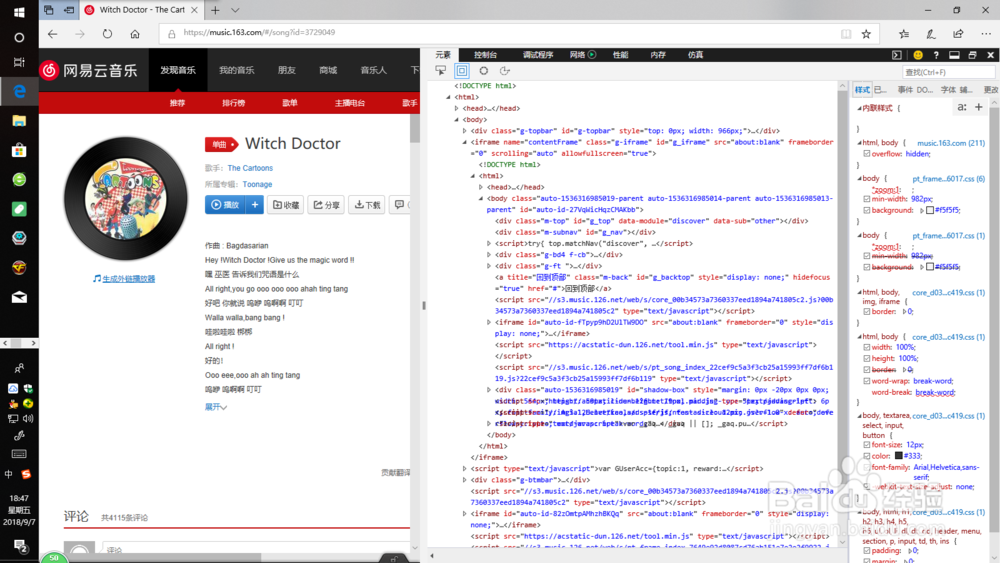
Task: Click the smiley feedback icon in DevTools
Action: pyautogui.click(x=918, y=55)
